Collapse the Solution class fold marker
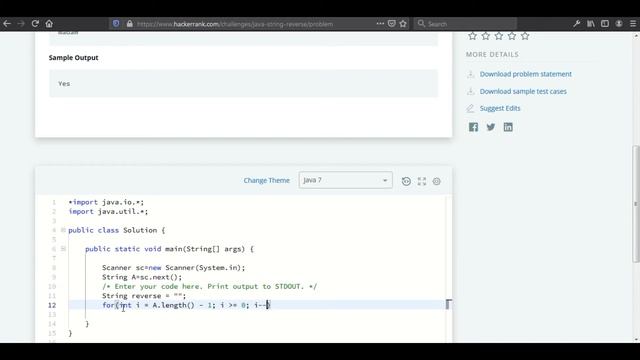 63,230
